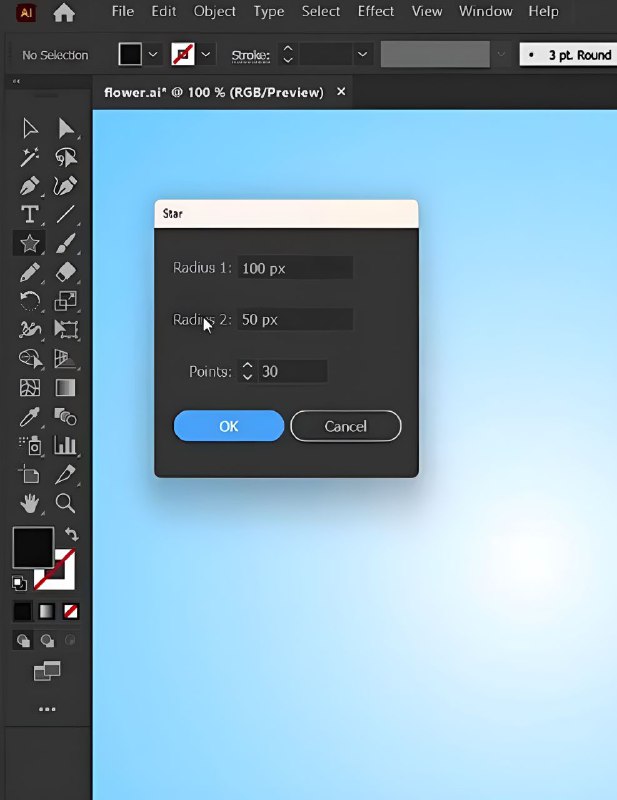Open the fill color dropdown
This screenshot has height=800, width=617.
153,55
